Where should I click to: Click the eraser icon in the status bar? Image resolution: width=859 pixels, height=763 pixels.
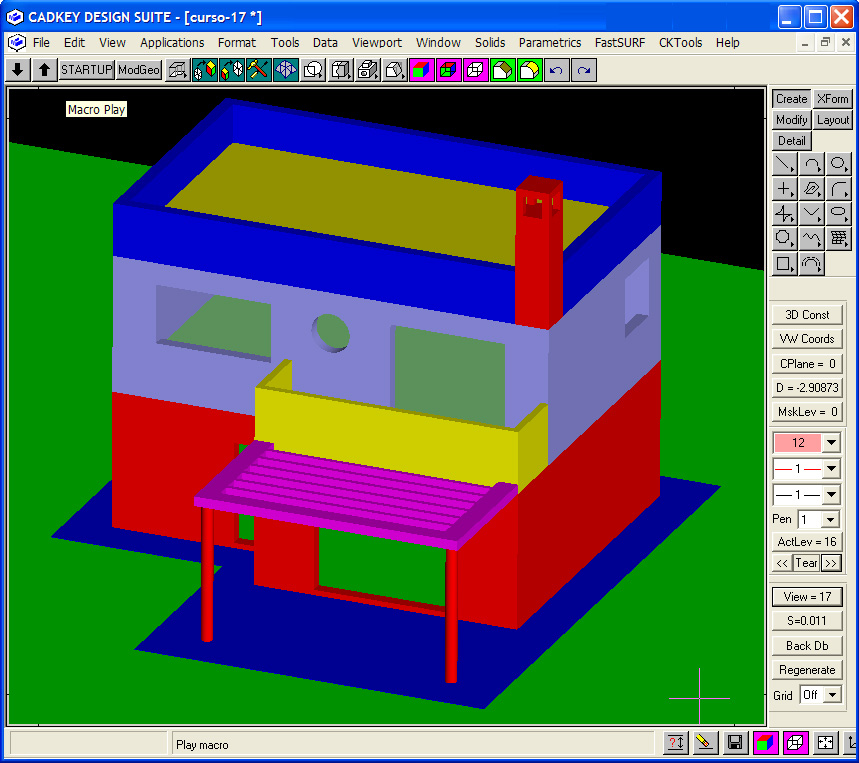(x=705, y=743)
